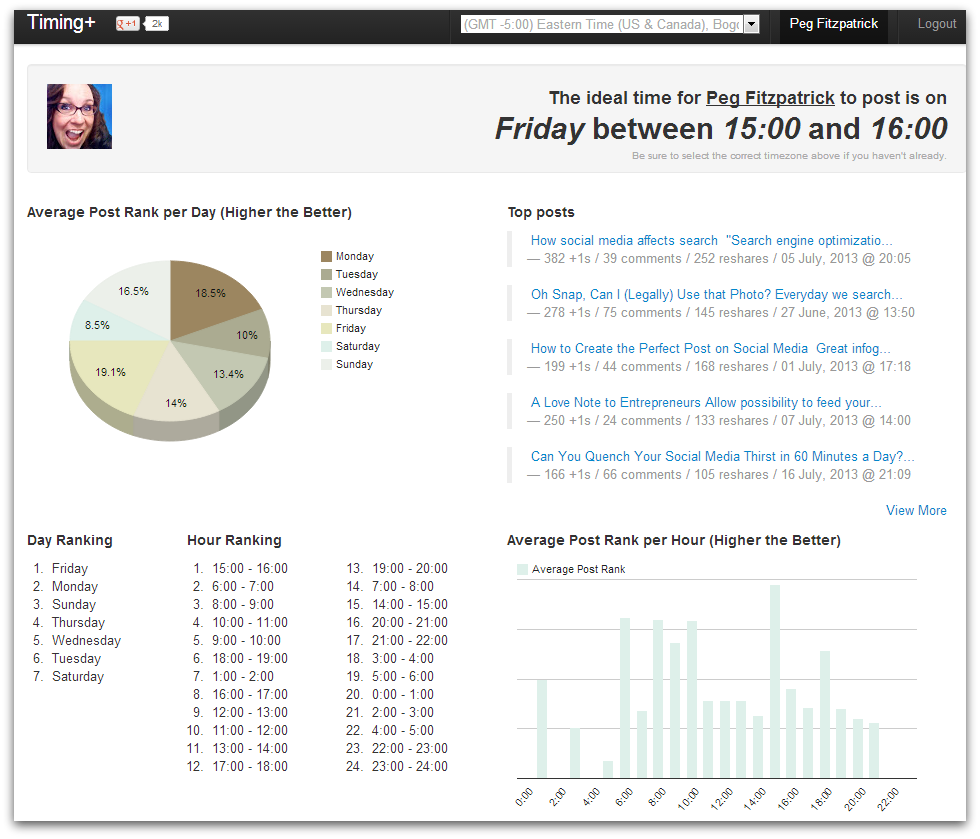This screenshot has width=980, height=839.
Task: Click the Hour Ranking heading
Action: pos(234,540)
